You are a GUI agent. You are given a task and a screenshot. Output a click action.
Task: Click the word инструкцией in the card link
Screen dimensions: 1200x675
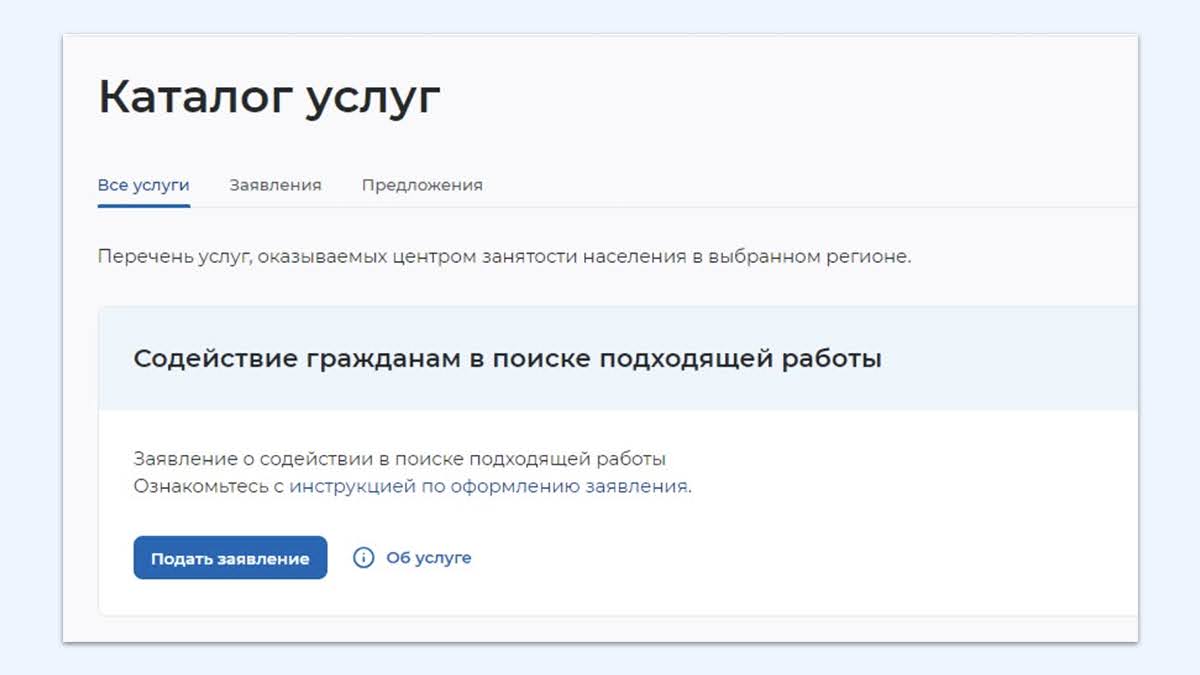tap(352, 487)
